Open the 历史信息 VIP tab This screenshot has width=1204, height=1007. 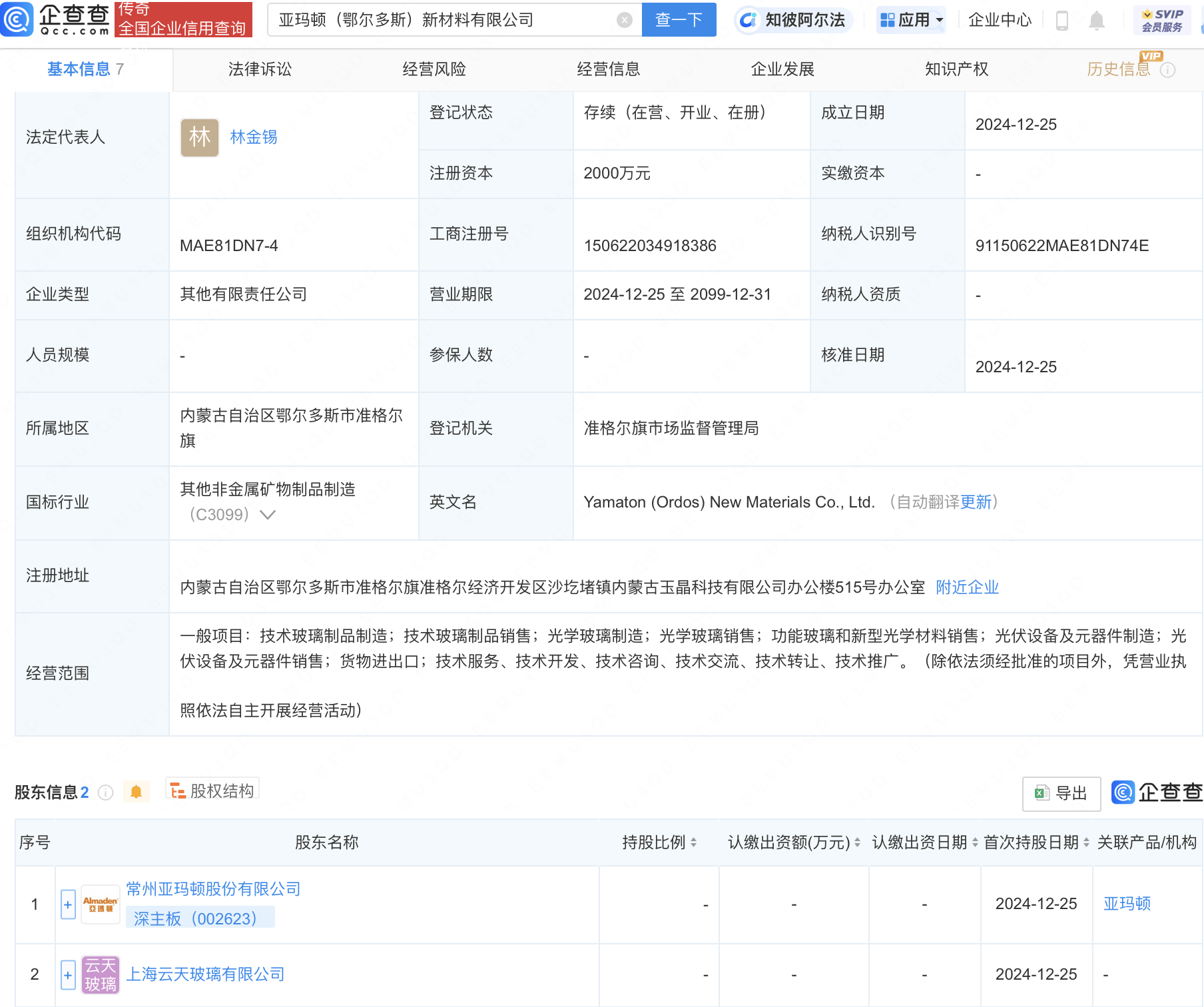click(1119, 69)
